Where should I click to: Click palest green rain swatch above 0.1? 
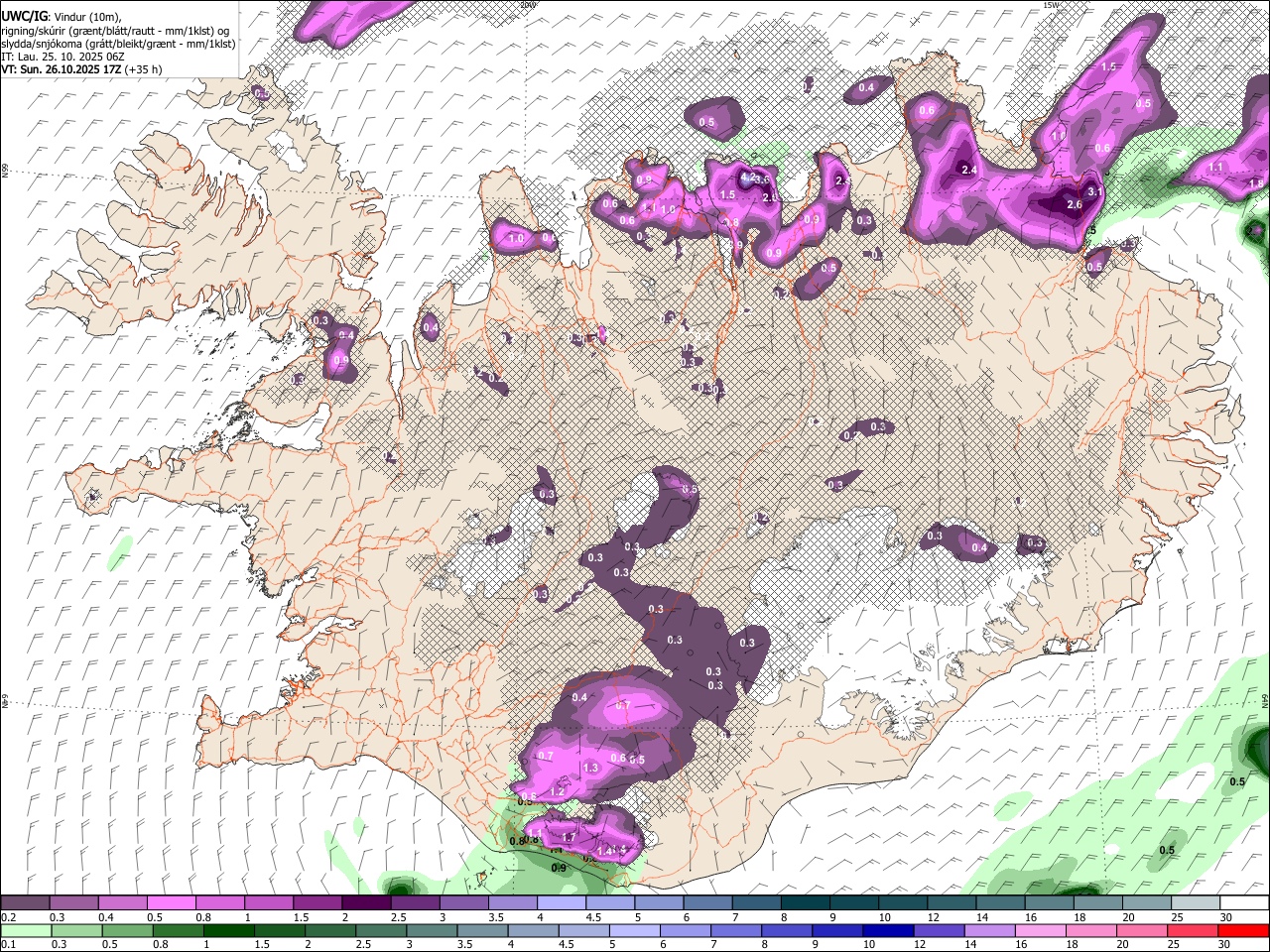coord(26,931)
